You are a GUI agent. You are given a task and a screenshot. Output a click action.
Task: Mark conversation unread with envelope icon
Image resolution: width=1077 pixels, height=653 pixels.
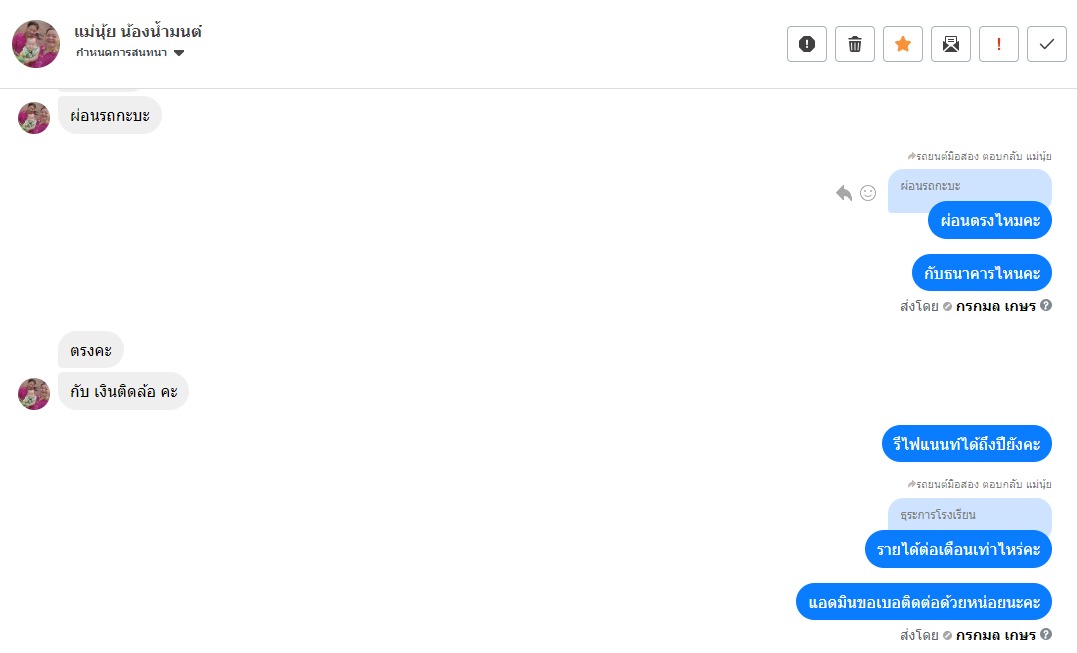tap(951, 44)
